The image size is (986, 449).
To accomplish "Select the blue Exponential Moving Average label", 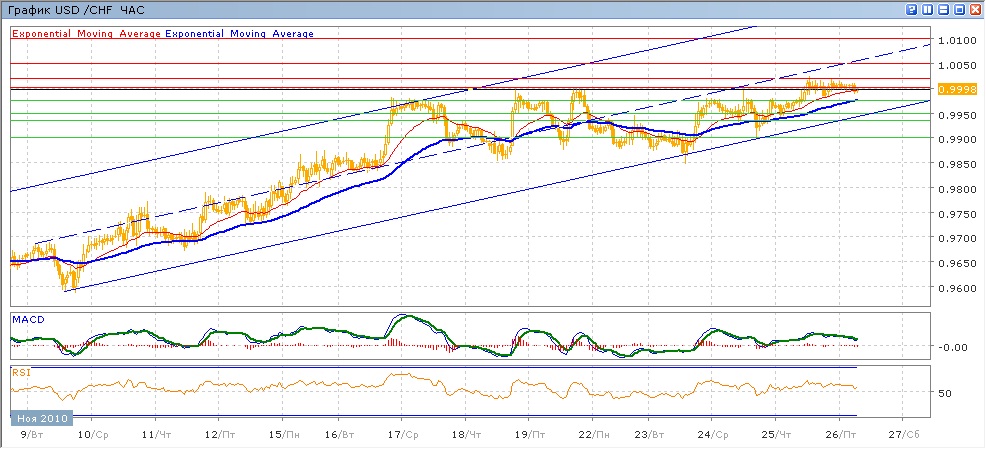I will pos(239,33).
